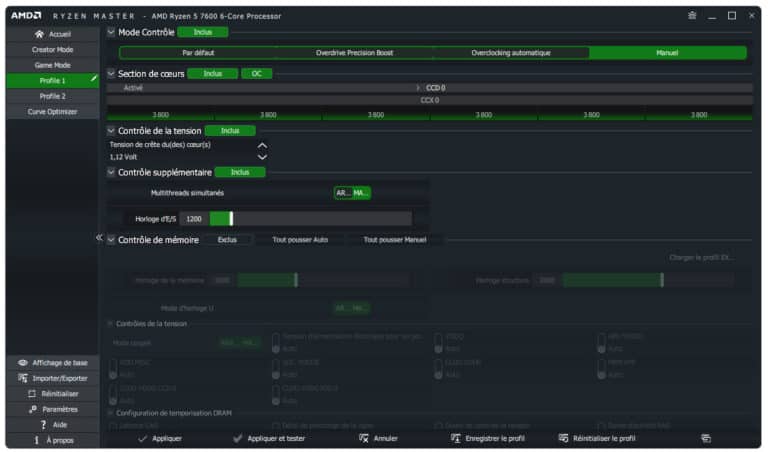Click the Réinitialiser icon in the sidebar
Viewport: 768px width, 452px height.
pyautogui.click(x=32, y=394)
